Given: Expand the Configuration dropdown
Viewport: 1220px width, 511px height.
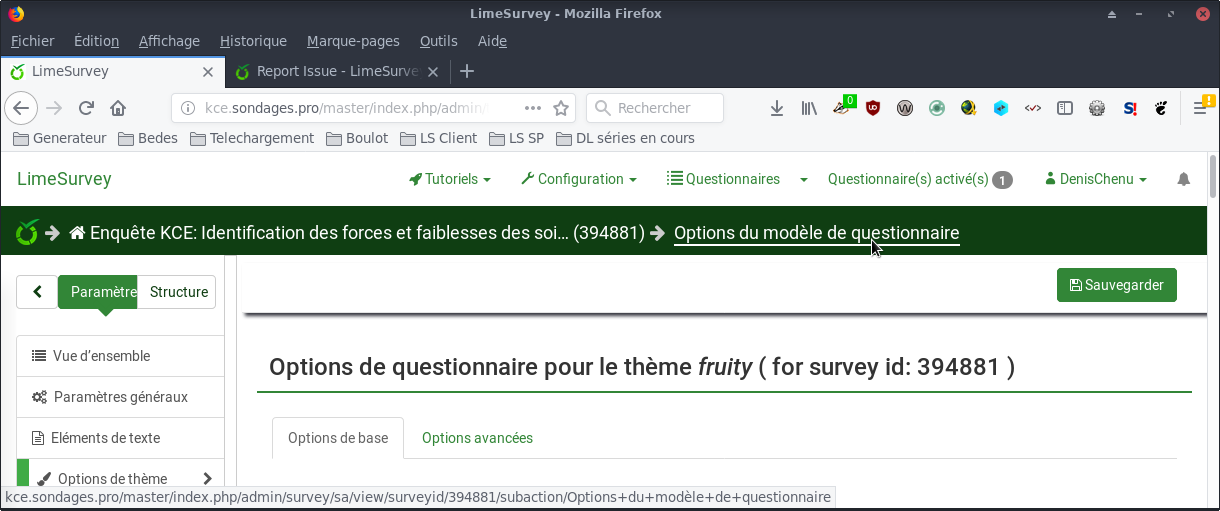Looking at the screenshot, I should point(579,180).
